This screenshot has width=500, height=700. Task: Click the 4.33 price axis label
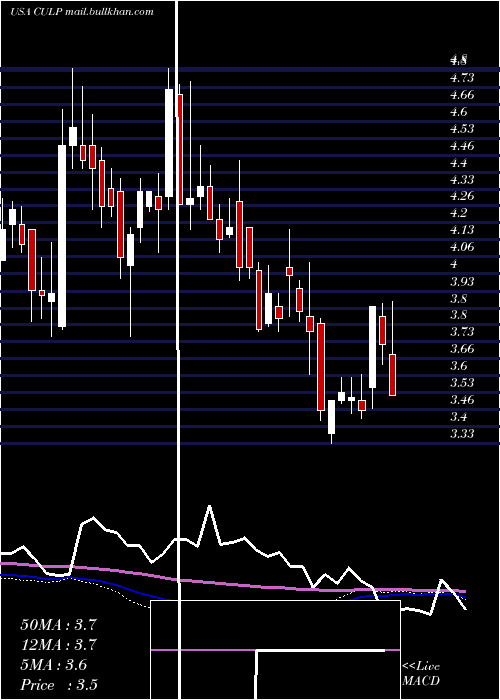[462, 180]
